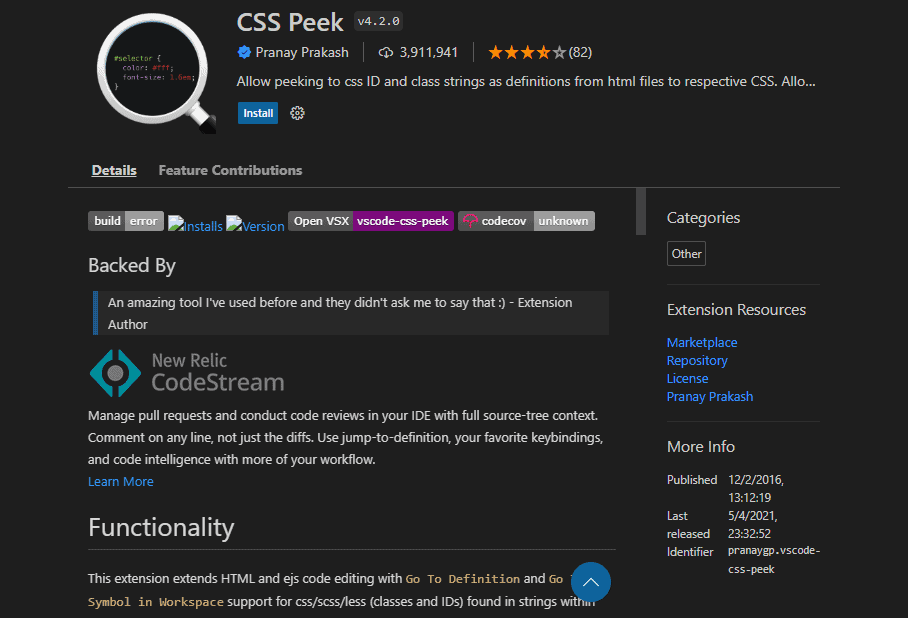The image size is (908, 618).
Task: Switch to the Details tab
Action: [x=114, y=170]
